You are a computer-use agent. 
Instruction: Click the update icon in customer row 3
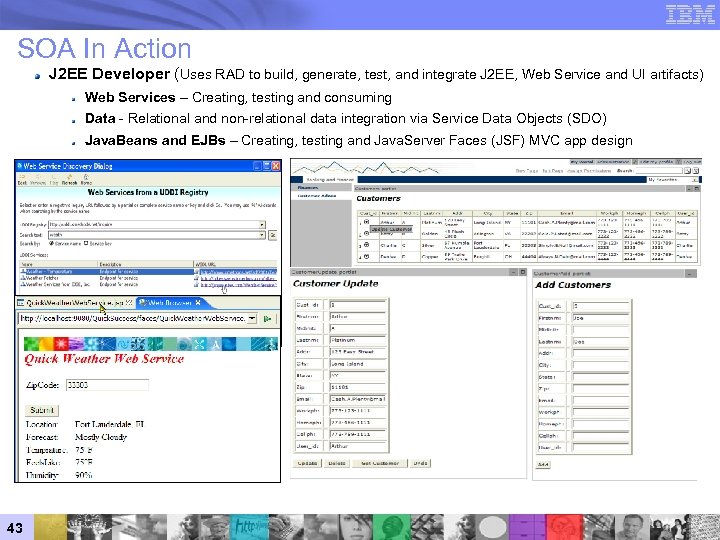tap(366, 245)
